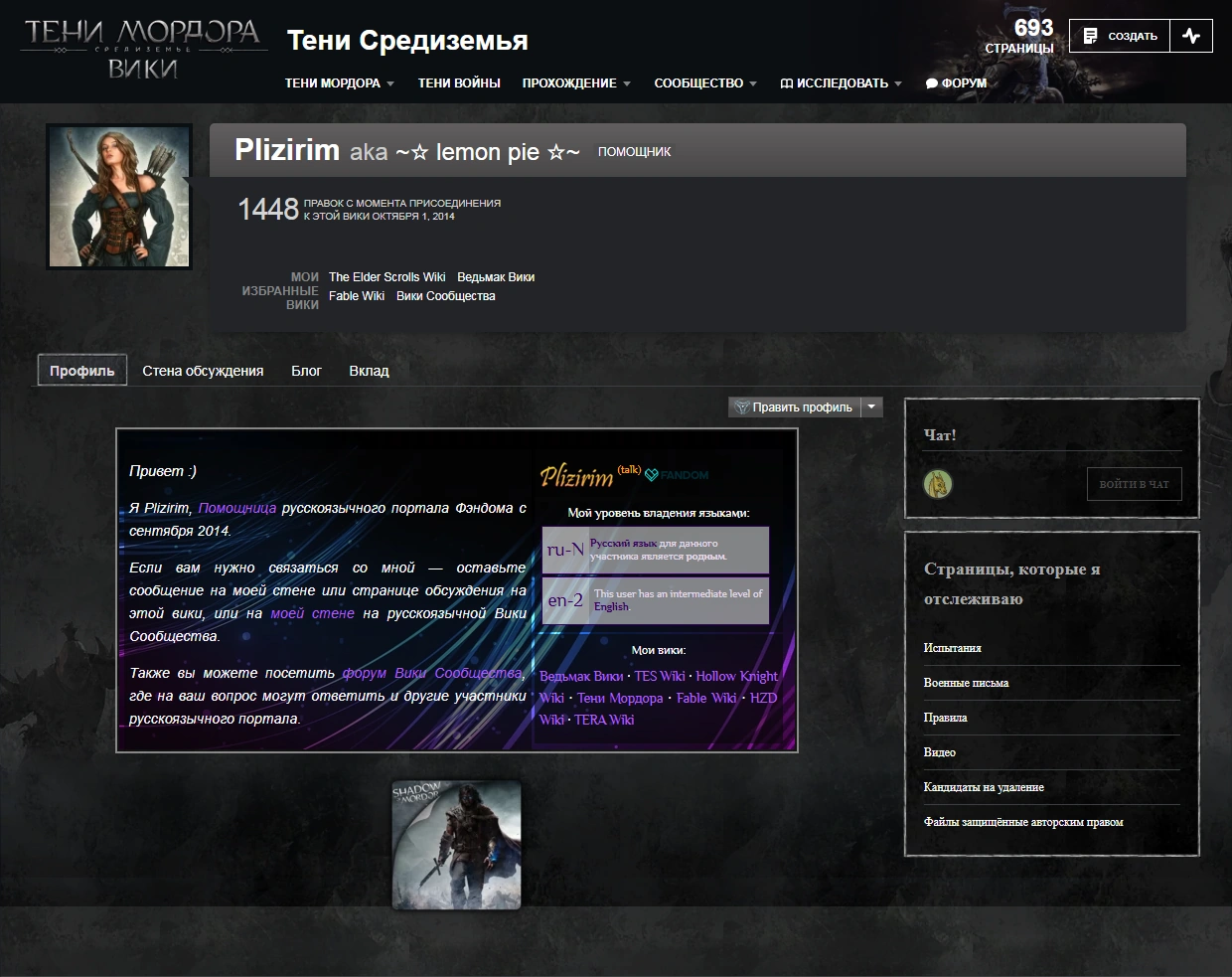
Task: Expand the Тени Мордора navigation dropdown
Action: pyautogui.click(x=340, y=83)
